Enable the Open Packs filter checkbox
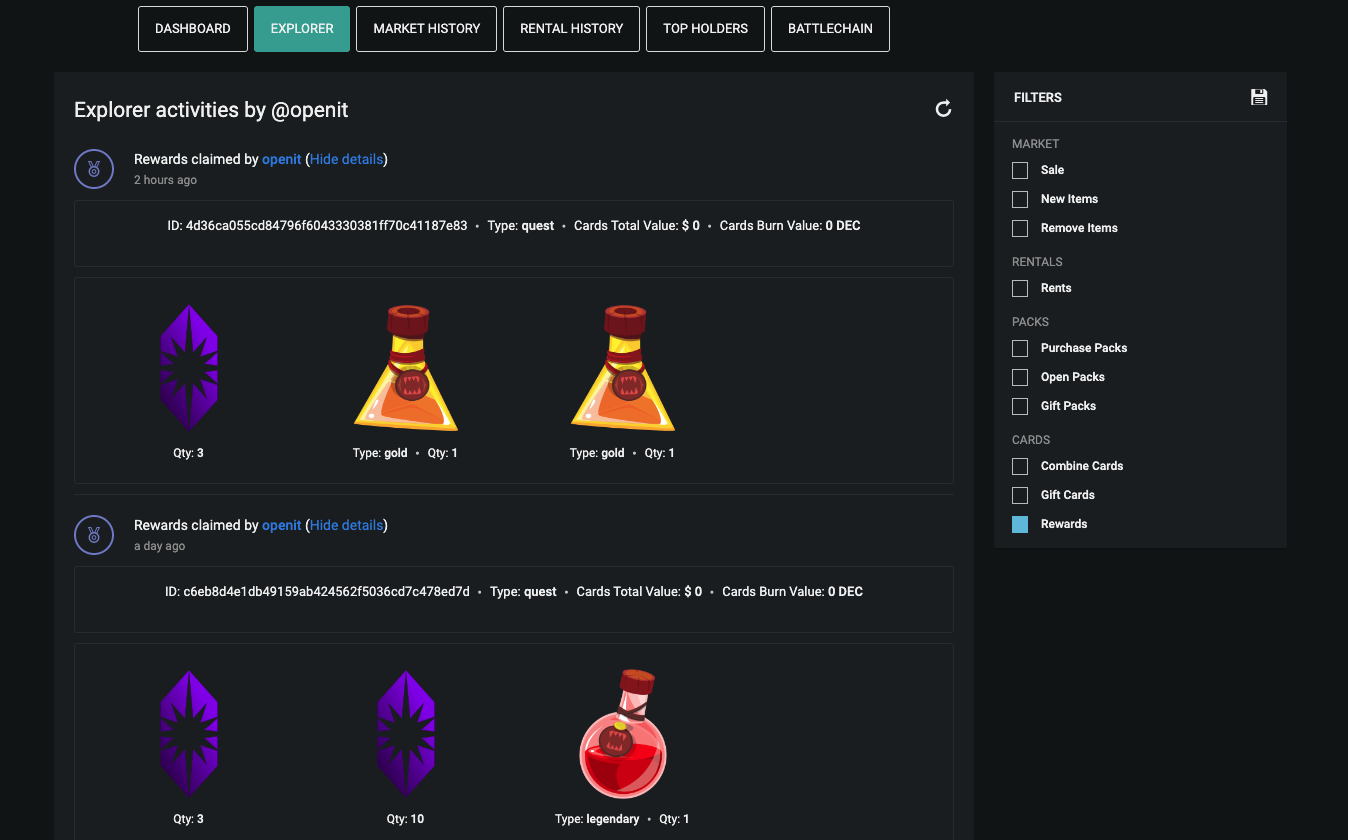This screenshot has width=1348, height=840. point(1020,377)
